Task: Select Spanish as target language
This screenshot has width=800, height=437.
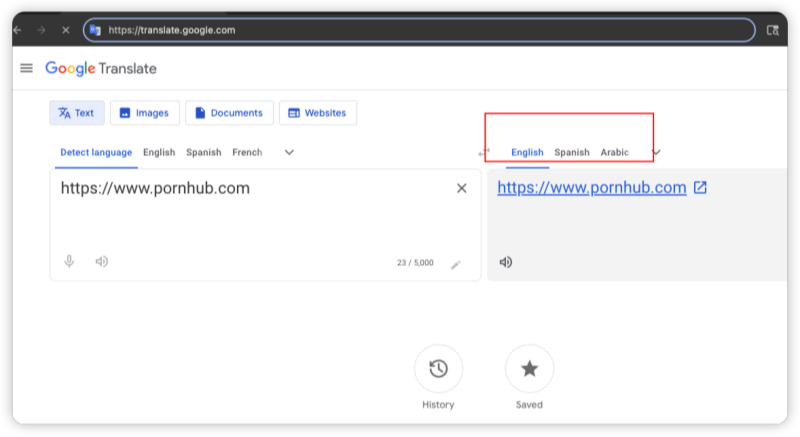Action: (572, 152)
